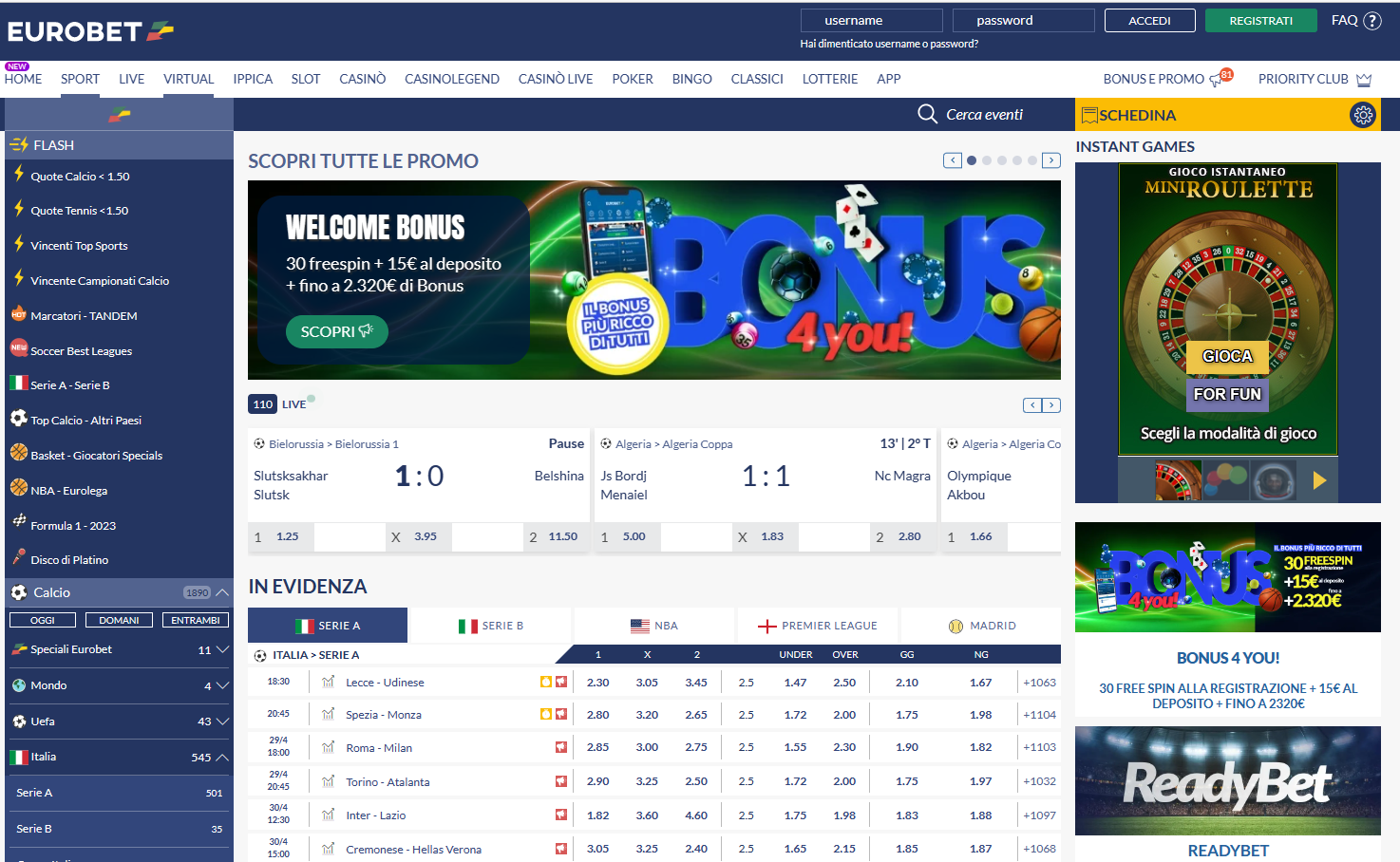Filter Calcio by OGGI
Screen dimensions: 1400x862
43,620
